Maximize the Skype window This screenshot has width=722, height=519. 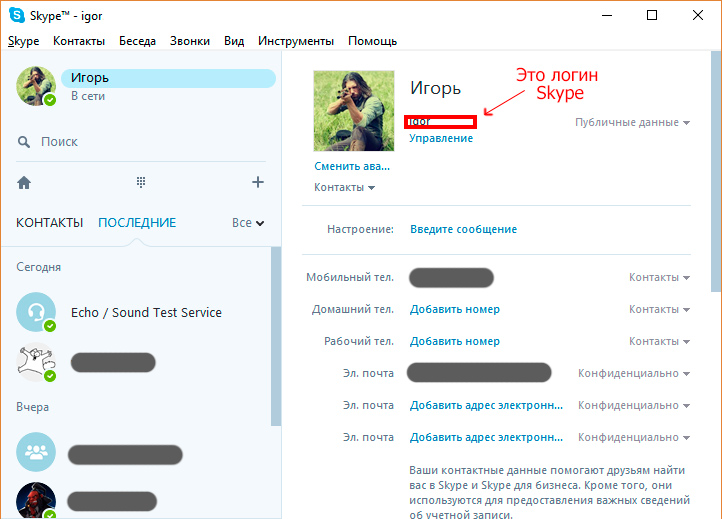pos(652,15)
